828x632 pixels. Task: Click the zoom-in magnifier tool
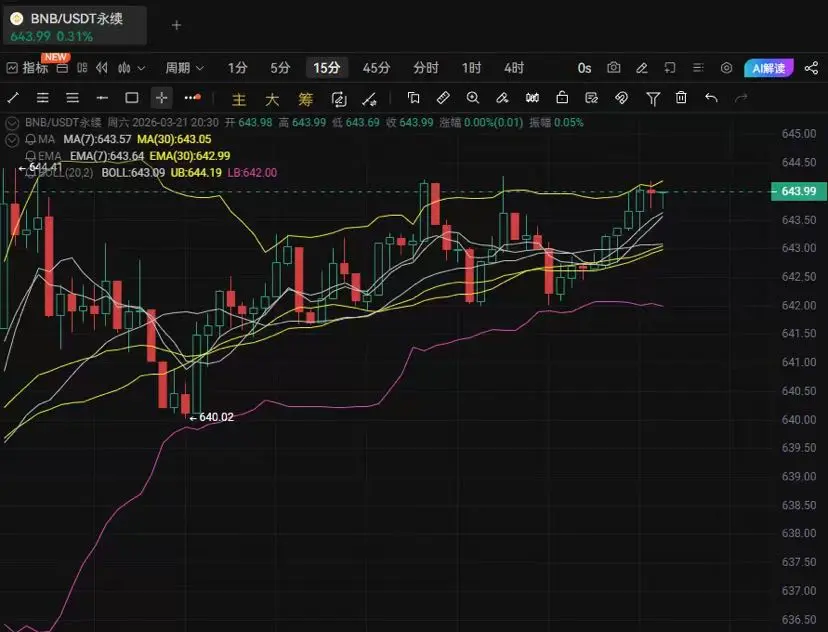click(x=473, y=98)
